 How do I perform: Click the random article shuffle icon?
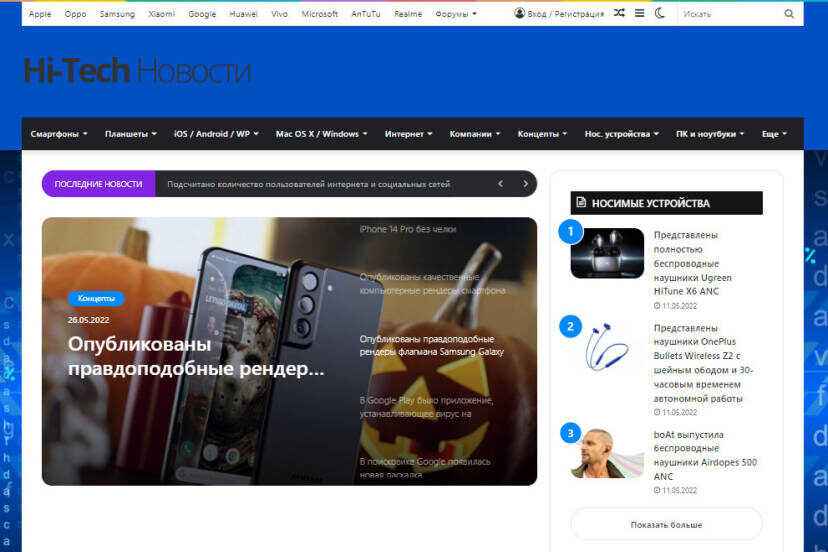pos(619,13)
